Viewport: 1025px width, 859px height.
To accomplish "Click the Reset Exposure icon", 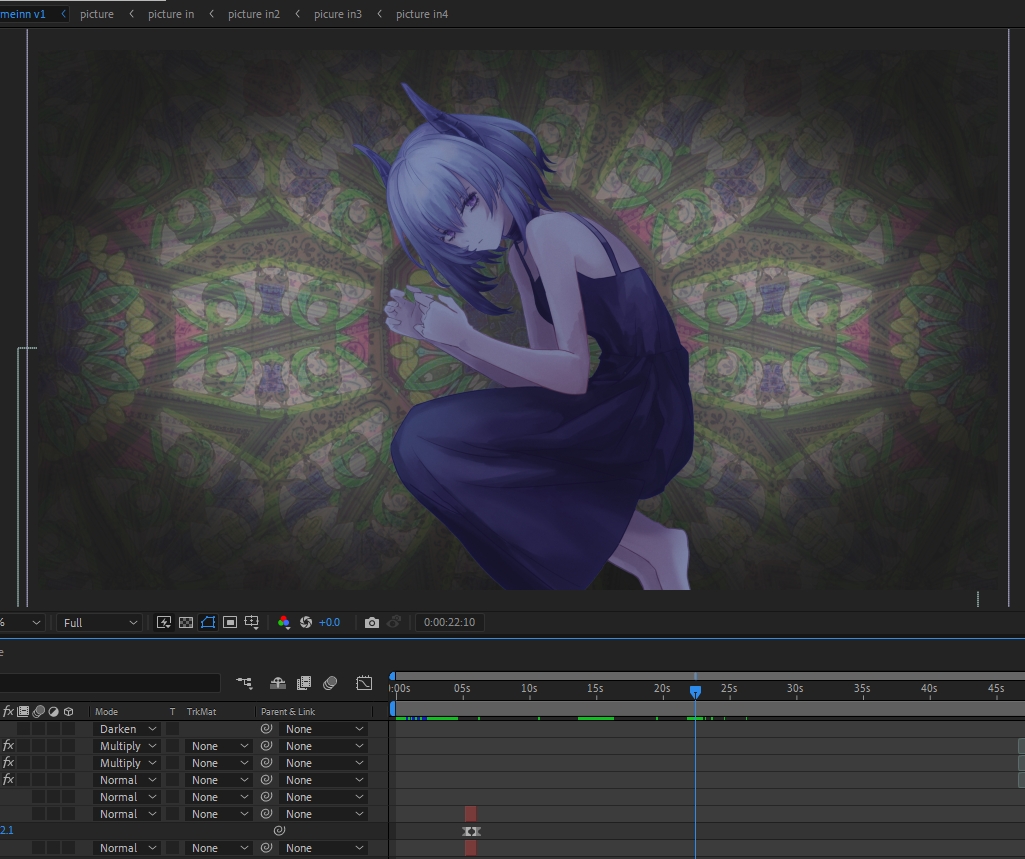I will click(306, 622).
